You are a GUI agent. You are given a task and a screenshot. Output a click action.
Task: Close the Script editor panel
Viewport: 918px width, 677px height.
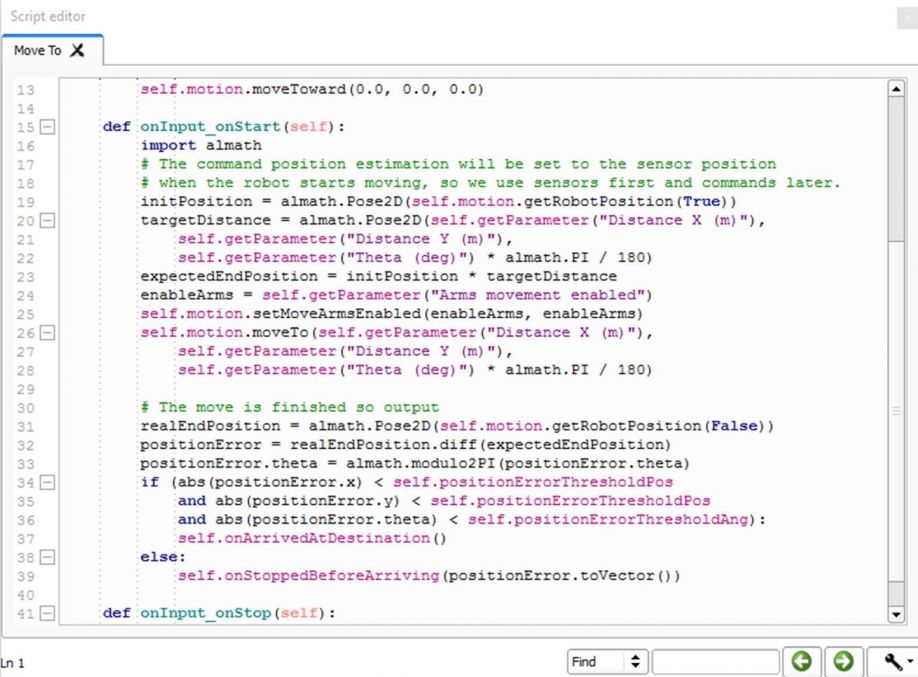pyautogui.click(x=907, y=18)
